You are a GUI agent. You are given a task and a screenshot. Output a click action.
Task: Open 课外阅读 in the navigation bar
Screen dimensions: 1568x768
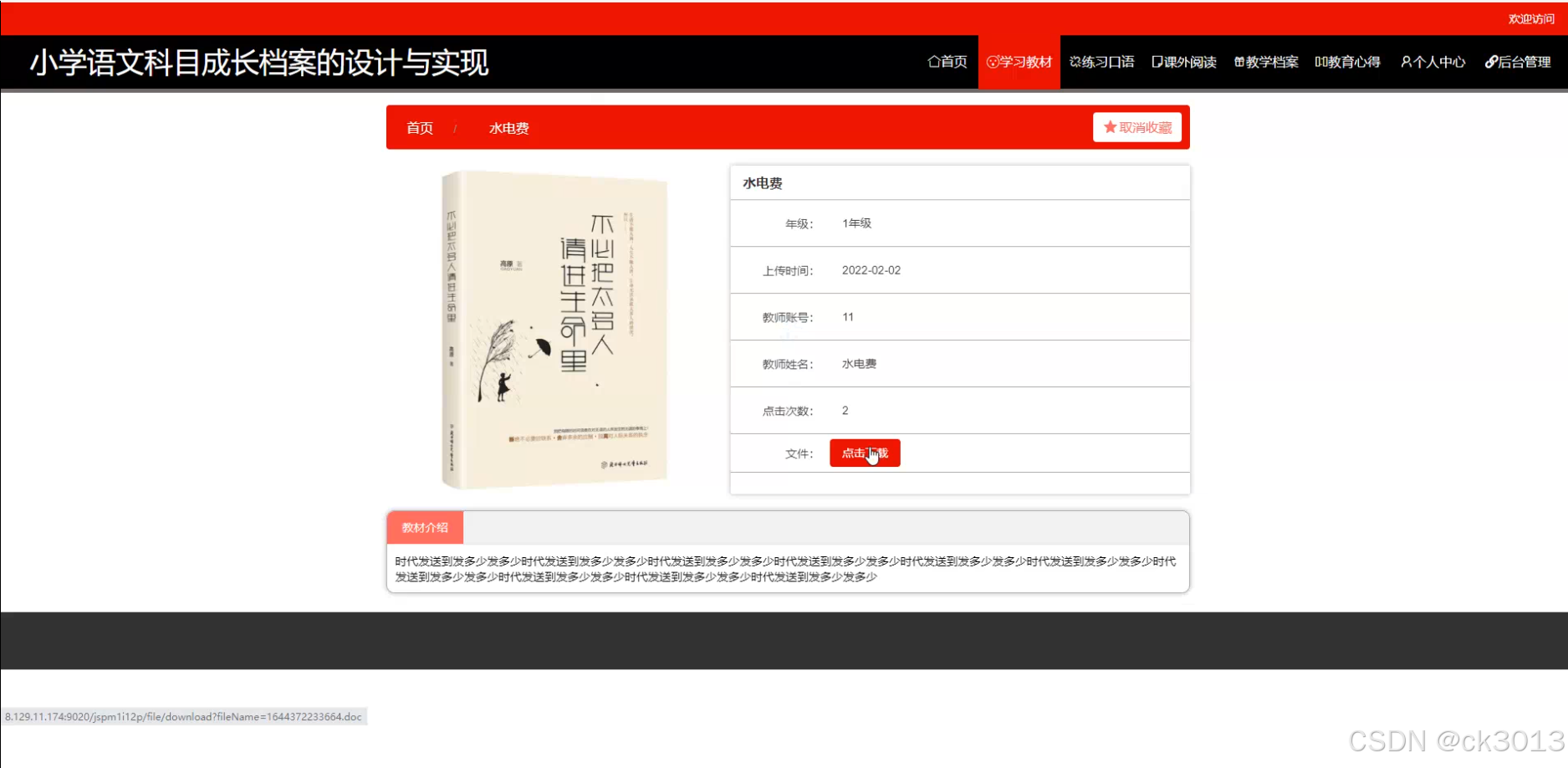(1183, 62)
